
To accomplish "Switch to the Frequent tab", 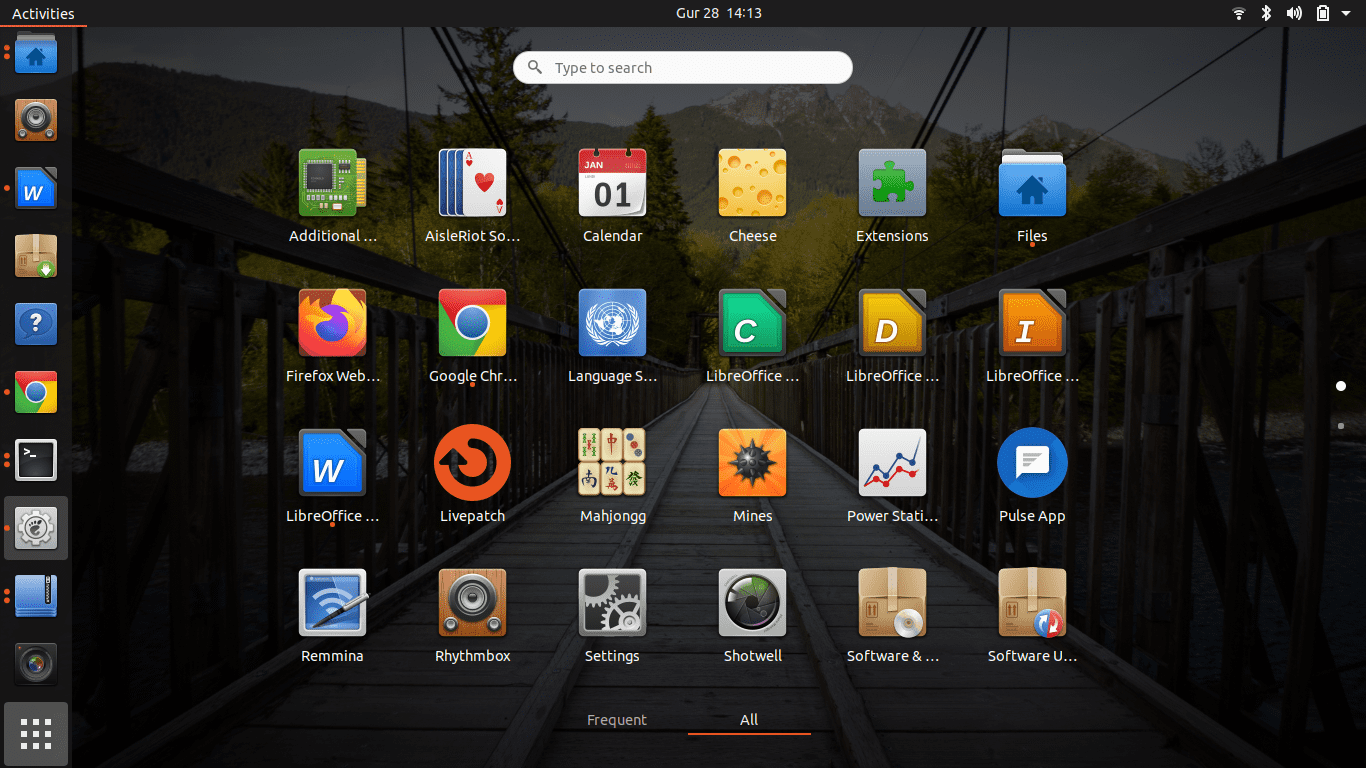I will (x=617, y=720).
